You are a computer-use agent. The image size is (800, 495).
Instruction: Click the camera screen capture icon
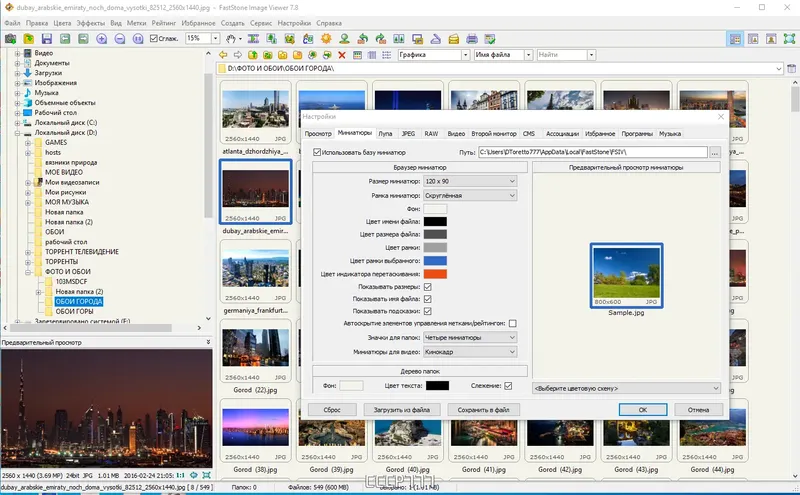tap(11, 39)
